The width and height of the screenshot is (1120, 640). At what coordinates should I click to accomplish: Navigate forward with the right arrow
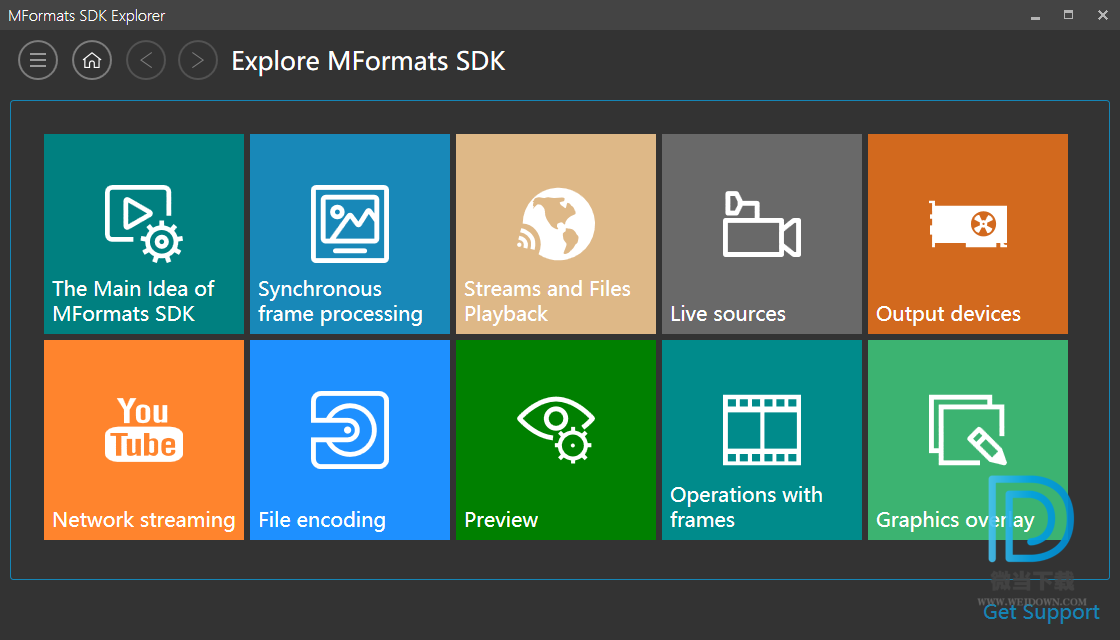[x=198, y=60]
